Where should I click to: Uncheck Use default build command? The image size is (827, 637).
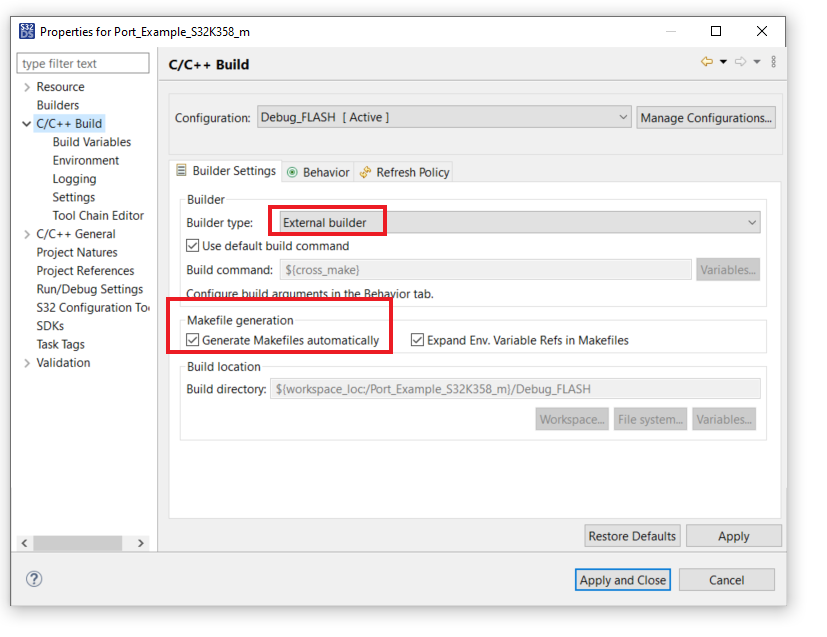click(x=193, y=245)
